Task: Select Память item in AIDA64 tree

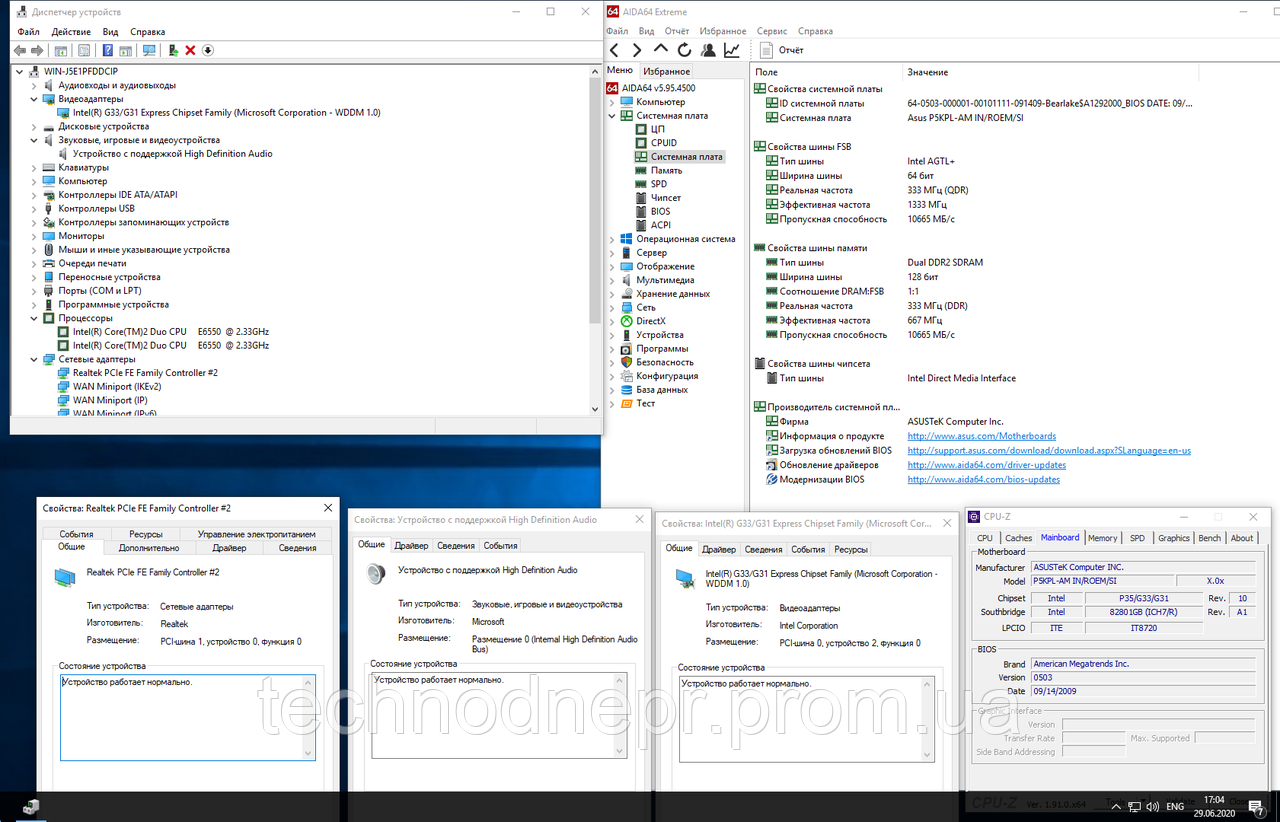Action: click(x=666, y=170)
